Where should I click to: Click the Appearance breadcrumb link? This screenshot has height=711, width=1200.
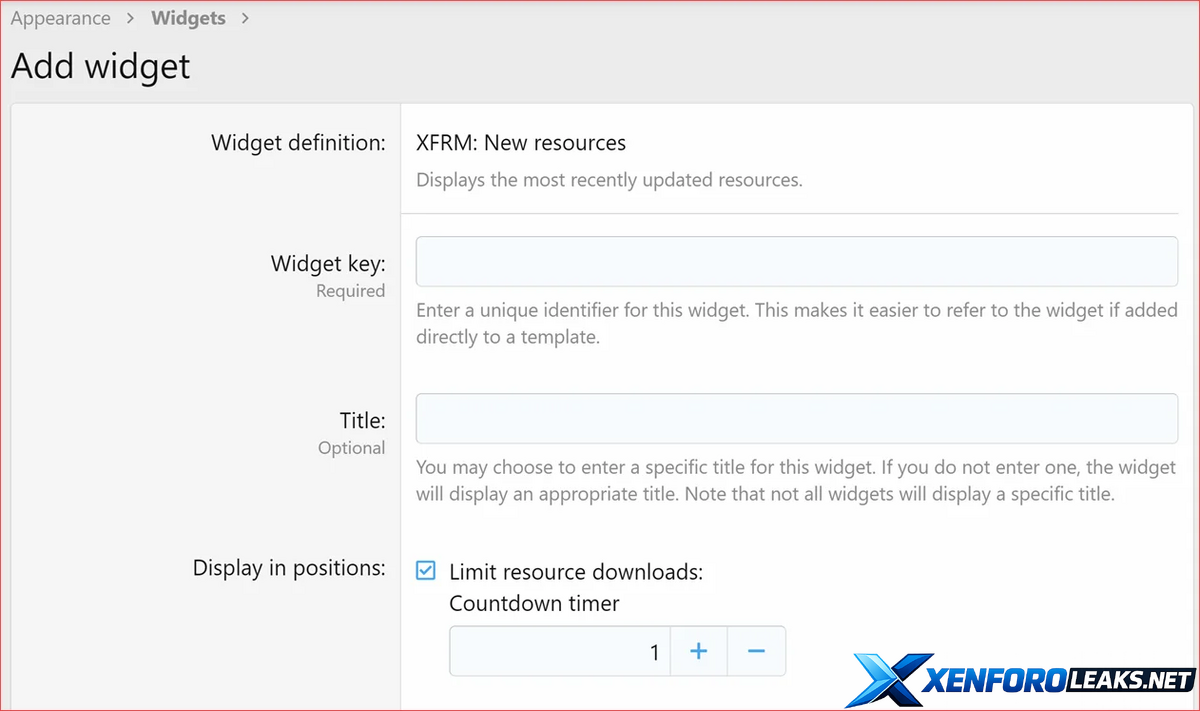pyautogui.click(x=61, y=19)
